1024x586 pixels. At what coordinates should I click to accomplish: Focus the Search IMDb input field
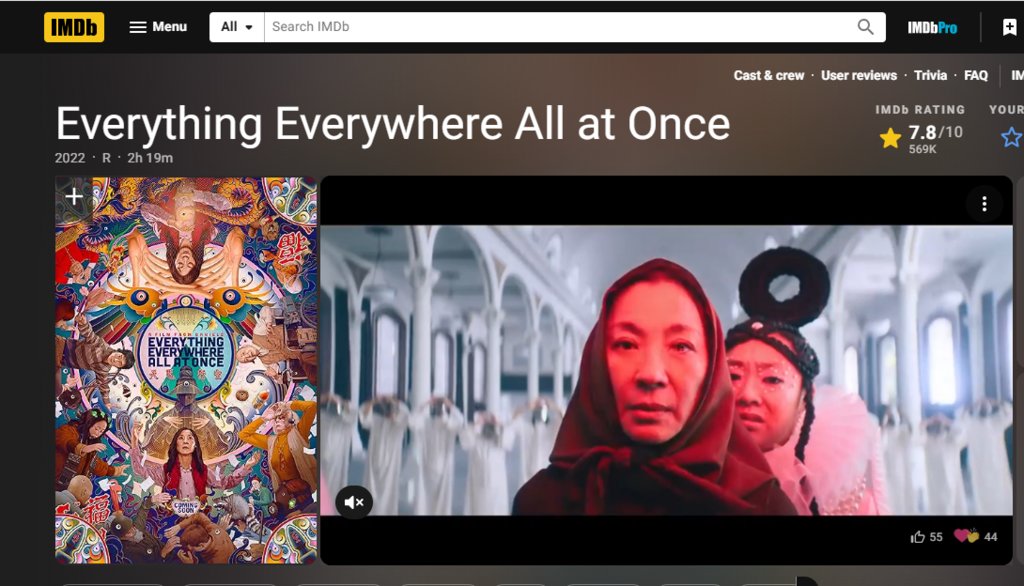click(557, 27)
